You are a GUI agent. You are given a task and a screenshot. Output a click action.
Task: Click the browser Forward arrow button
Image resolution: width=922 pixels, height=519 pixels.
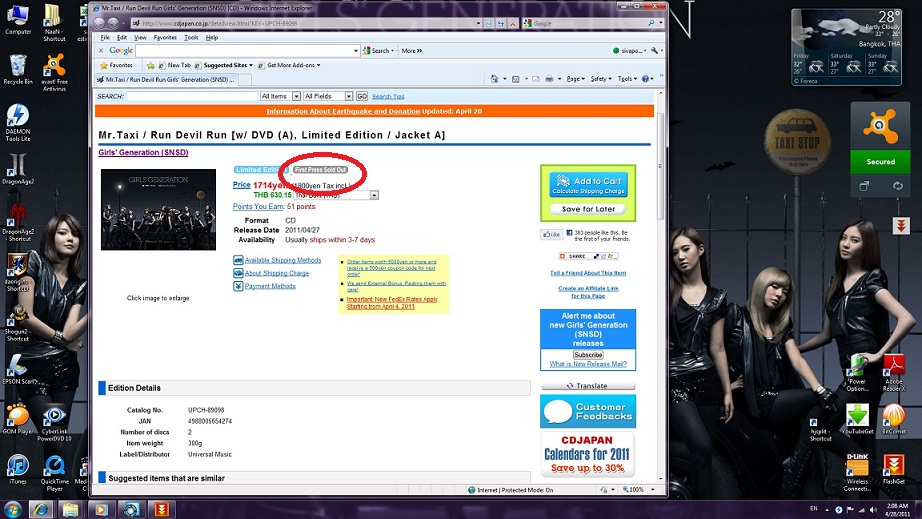[113, 23]
